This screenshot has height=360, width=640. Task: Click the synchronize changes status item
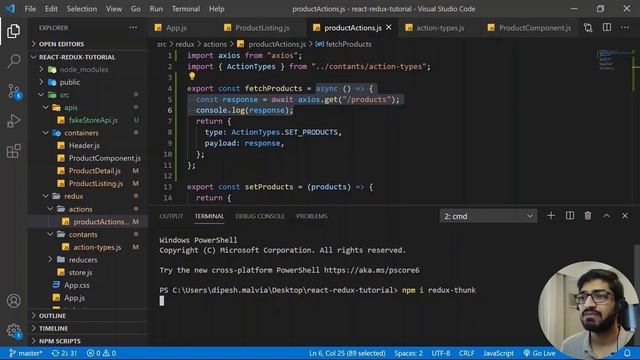64,353
